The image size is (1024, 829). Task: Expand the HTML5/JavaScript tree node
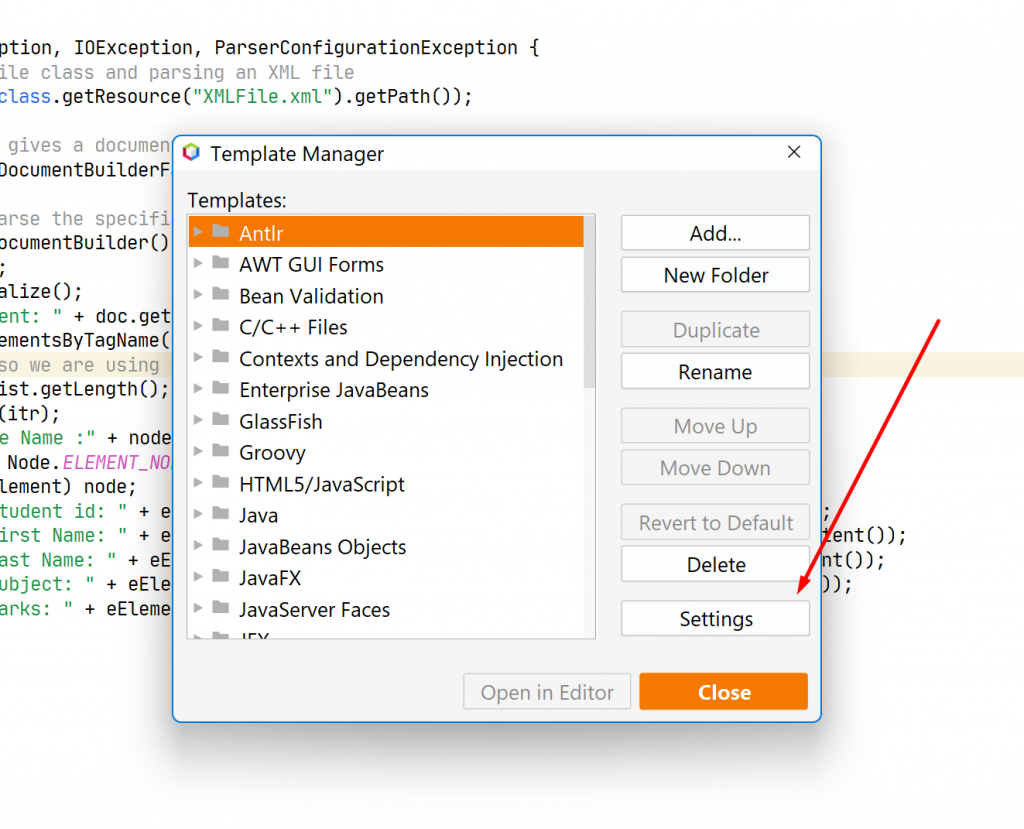[198, 484]
